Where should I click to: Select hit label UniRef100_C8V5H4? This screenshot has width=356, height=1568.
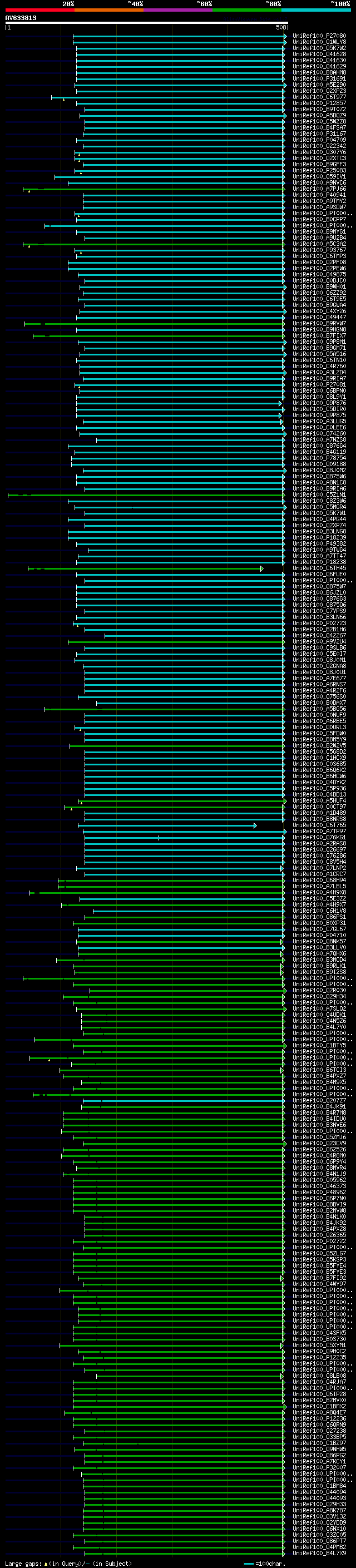pos(319,862)
